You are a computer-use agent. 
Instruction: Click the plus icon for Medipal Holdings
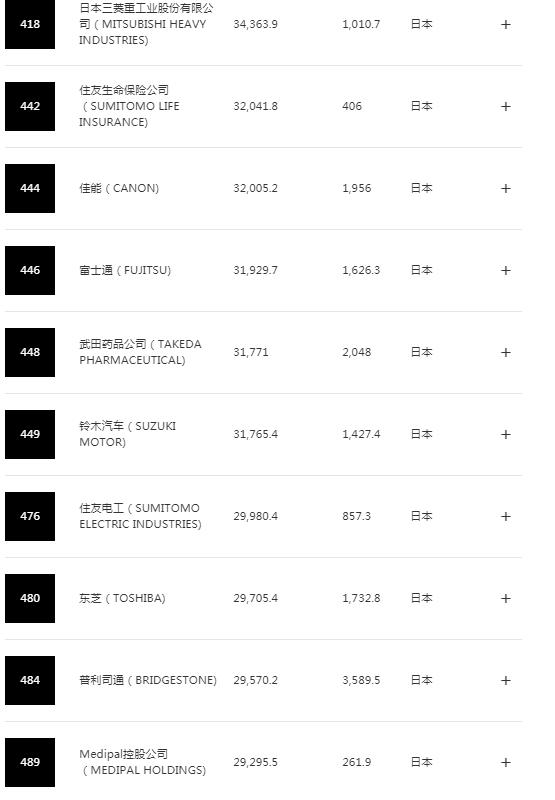(x=506, y=762)
